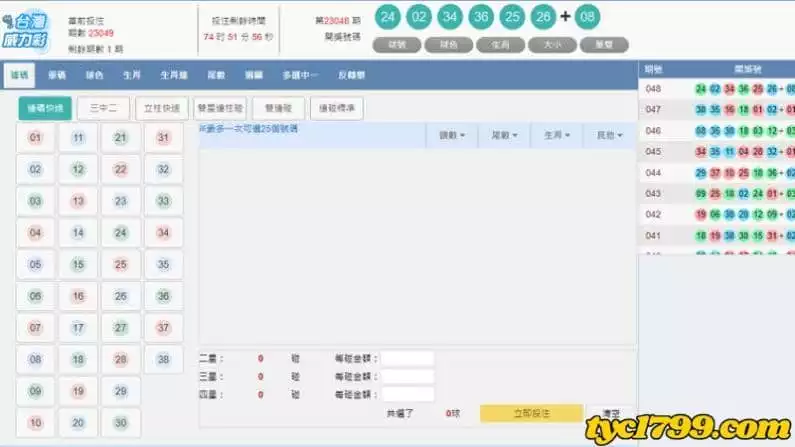
Task: Pick number 27 in the grid
Action: pos(120,328)
